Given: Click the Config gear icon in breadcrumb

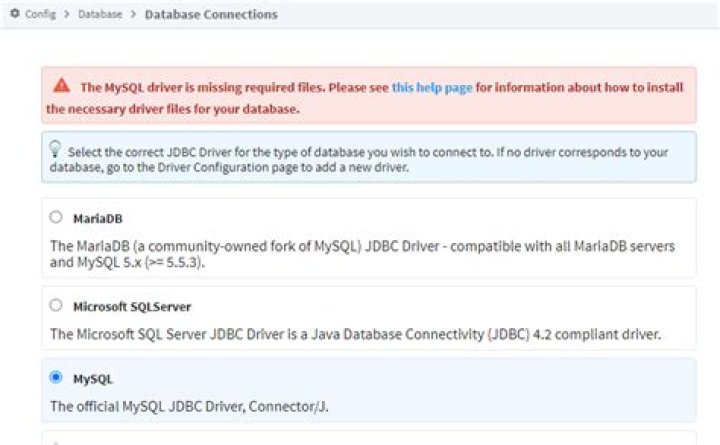Looking at the screenshot, I should click(x=15, y=13).
